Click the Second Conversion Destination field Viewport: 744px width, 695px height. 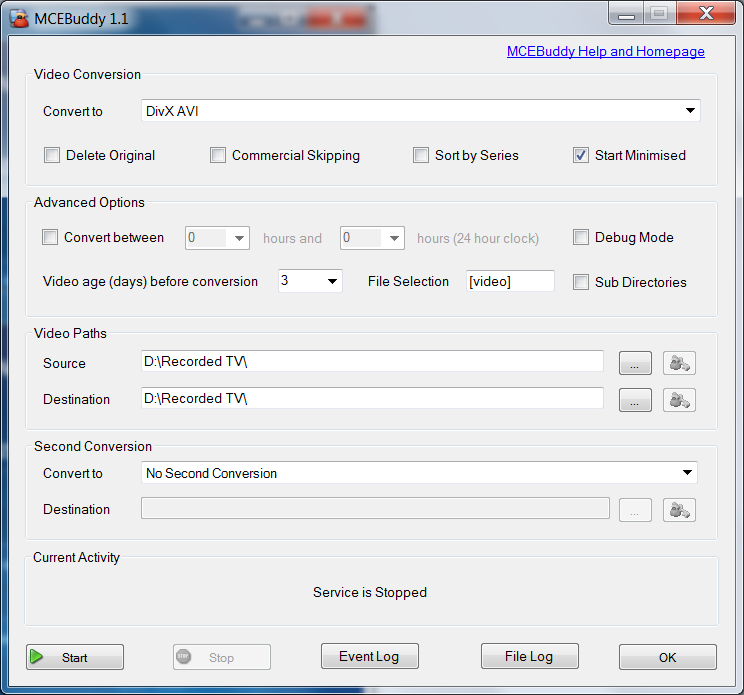(x=375, y=508)
